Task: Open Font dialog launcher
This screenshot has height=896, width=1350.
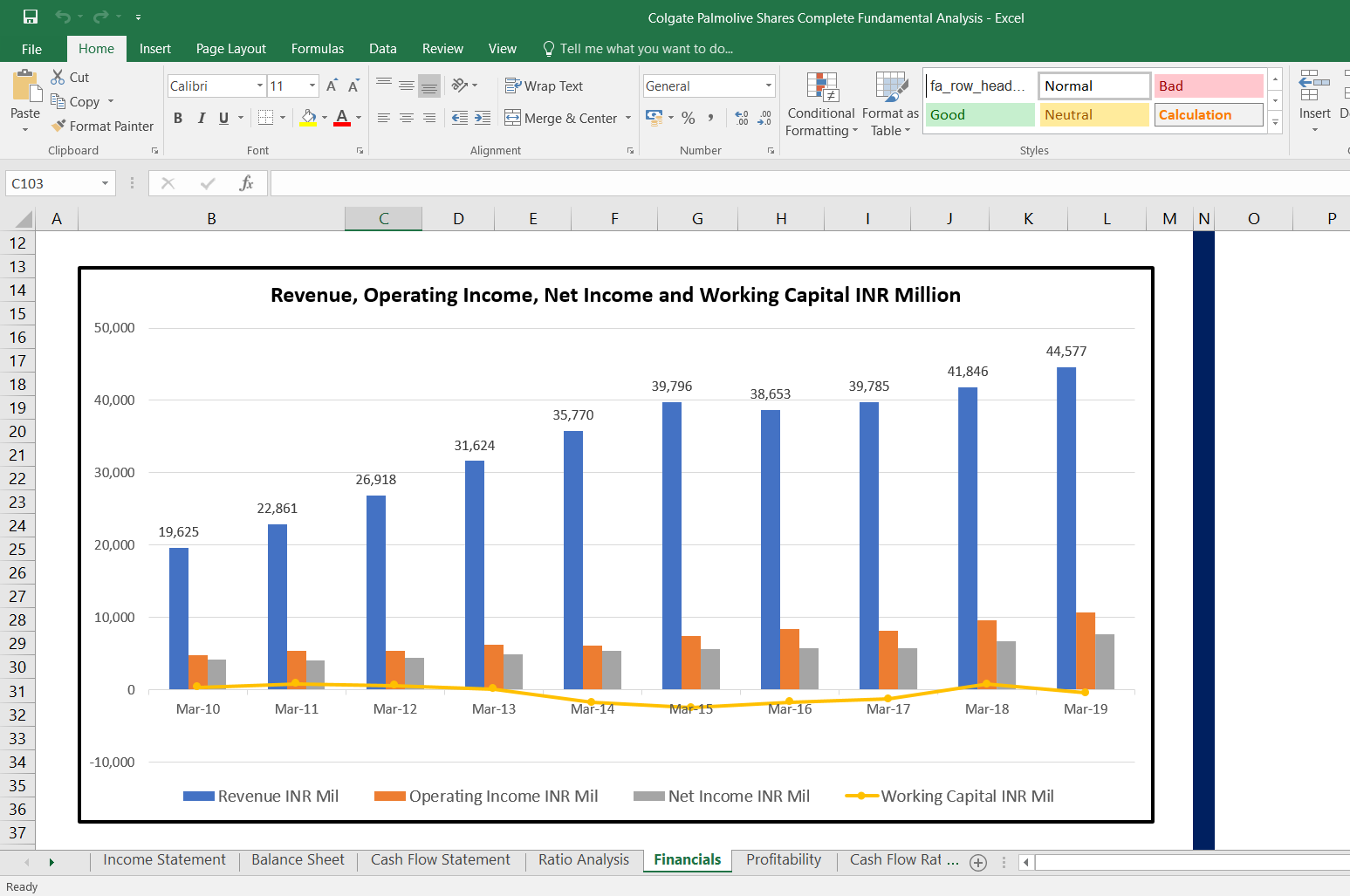Action: 360,151
